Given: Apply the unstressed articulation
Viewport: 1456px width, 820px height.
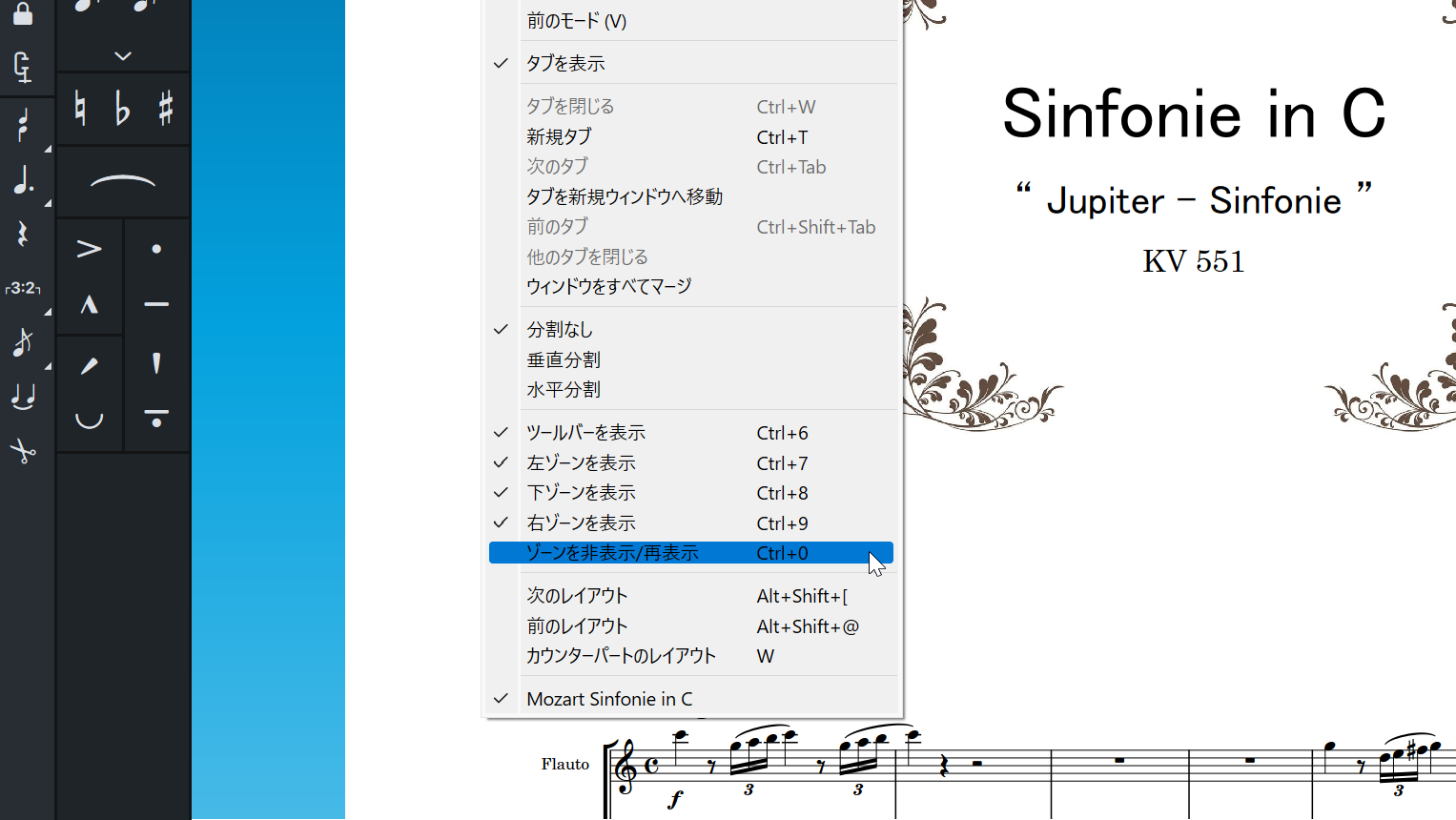Looking at the screenshot, I should tap(90, 420).
